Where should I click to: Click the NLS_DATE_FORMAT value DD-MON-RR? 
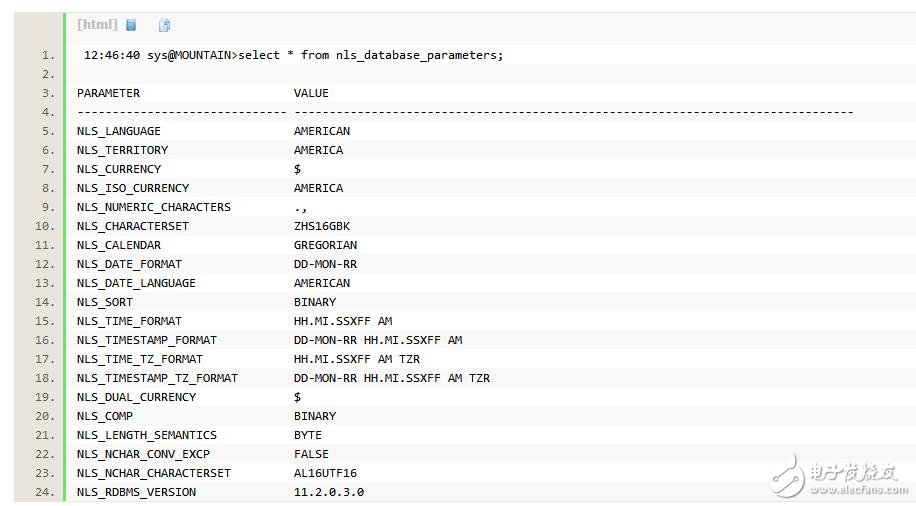(x=325, y=264)
